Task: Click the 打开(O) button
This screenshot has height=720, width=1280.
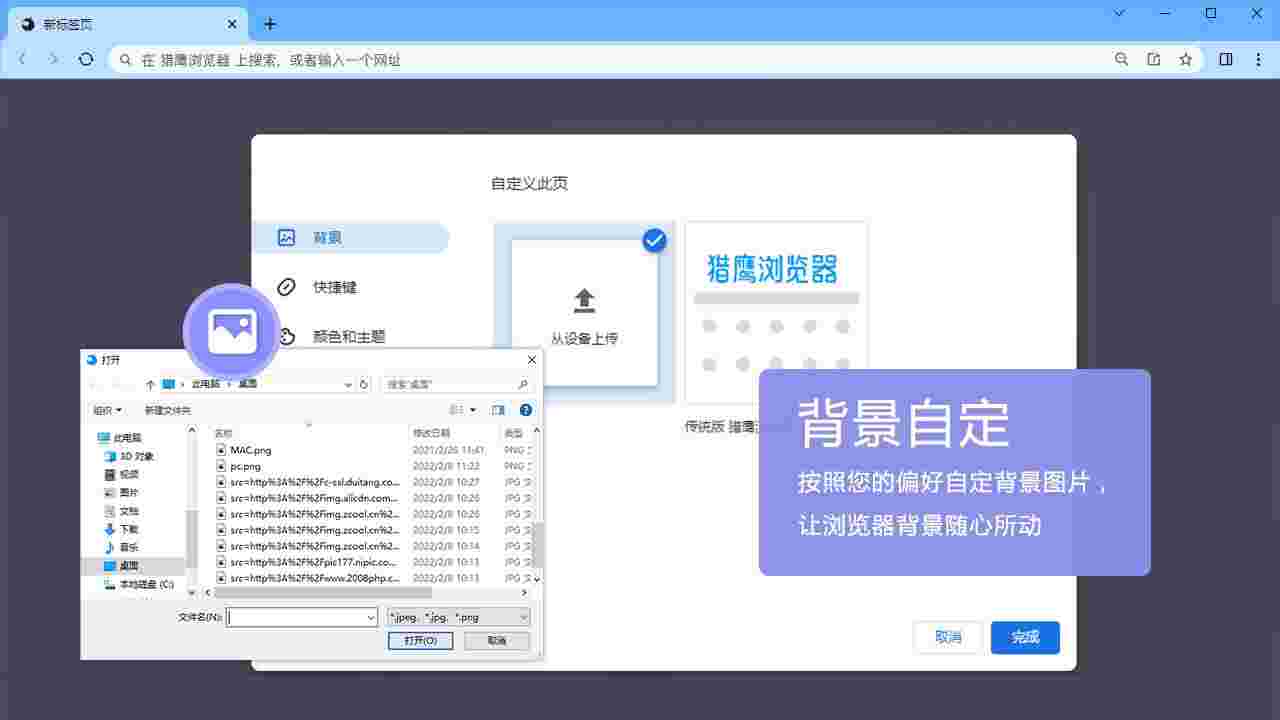Action: click(420, 641)
